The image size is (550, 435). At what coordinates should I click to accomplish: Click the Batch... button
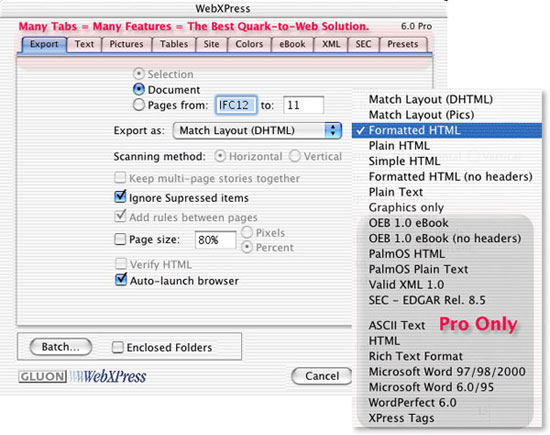[x=61, y=347]
